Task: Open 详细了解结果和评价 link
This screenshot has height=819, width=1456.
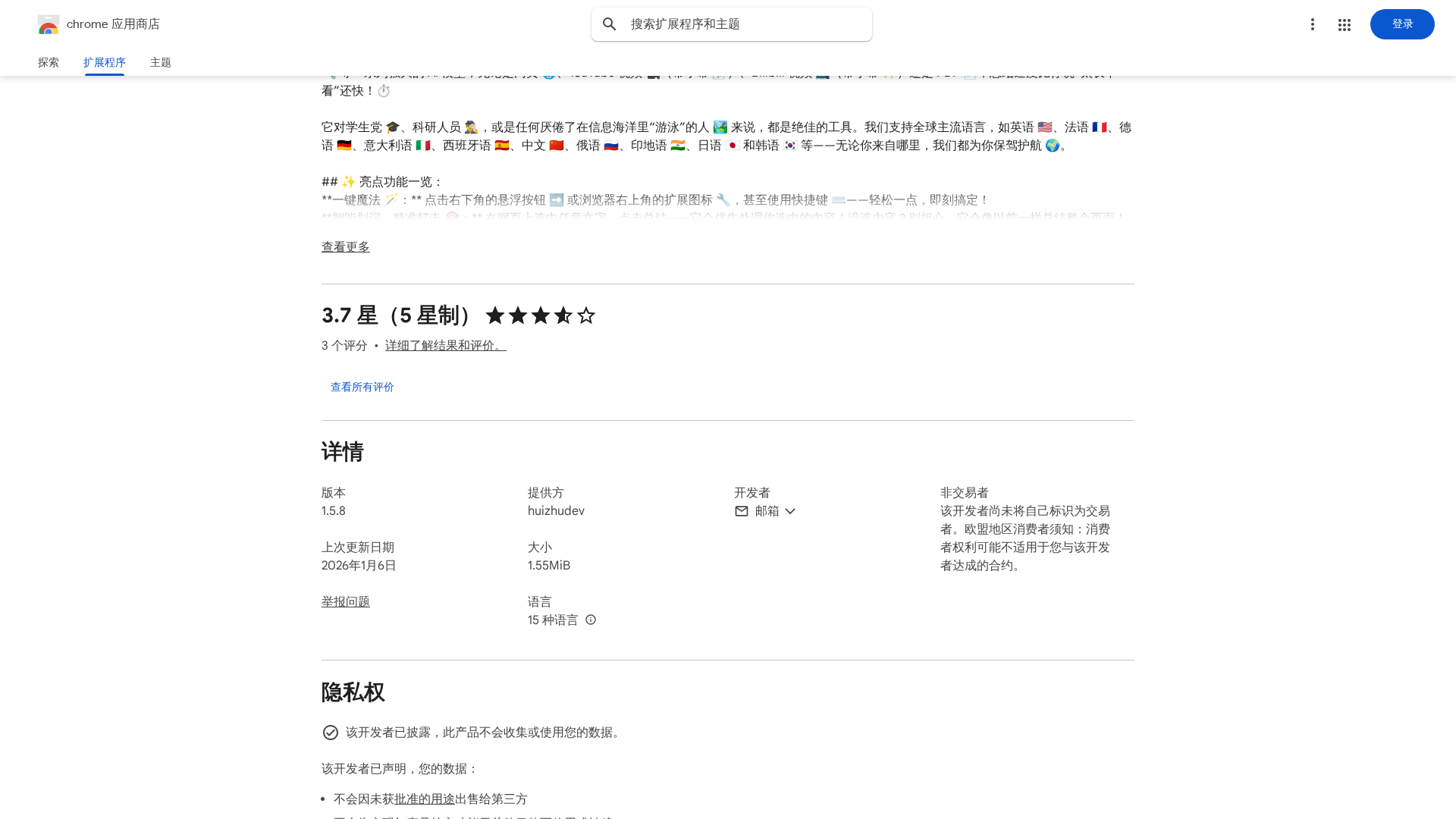Action: 445,346
